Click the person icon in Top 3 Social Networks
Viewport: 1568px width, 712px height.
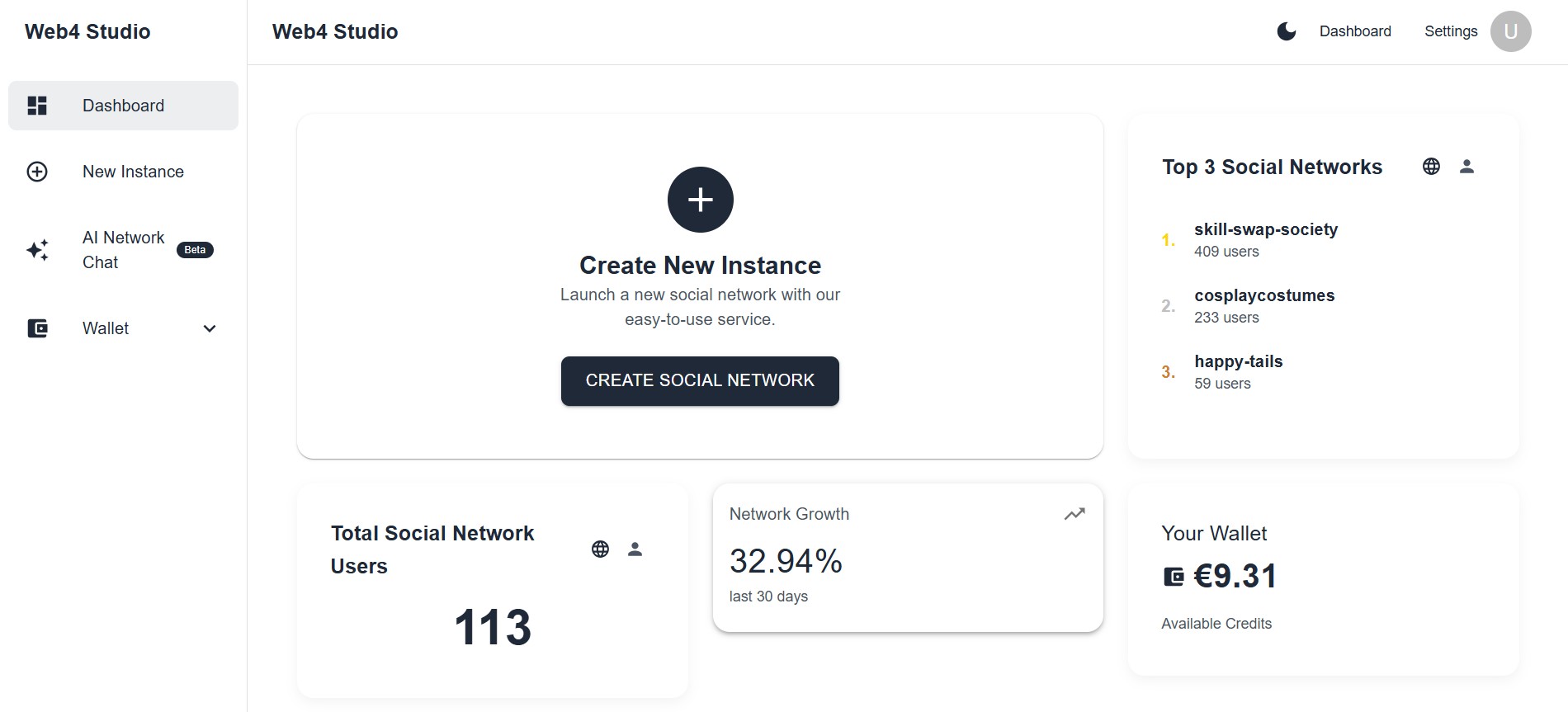[1466, 167]
